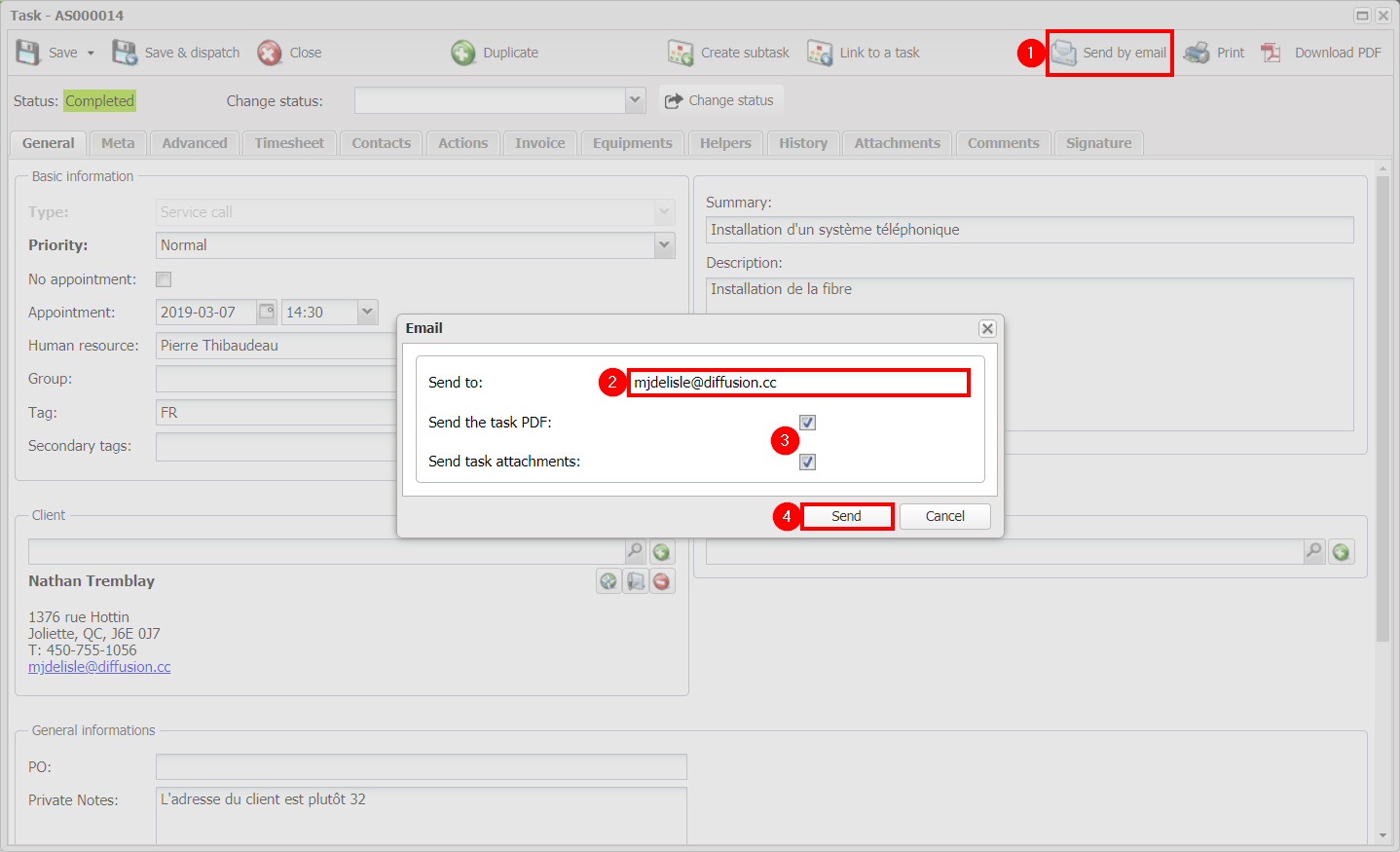Image resolution: width=1400 pixels, height=852 pixels.
Task: Click the Send by email envelope icon
Action: 1064,53
